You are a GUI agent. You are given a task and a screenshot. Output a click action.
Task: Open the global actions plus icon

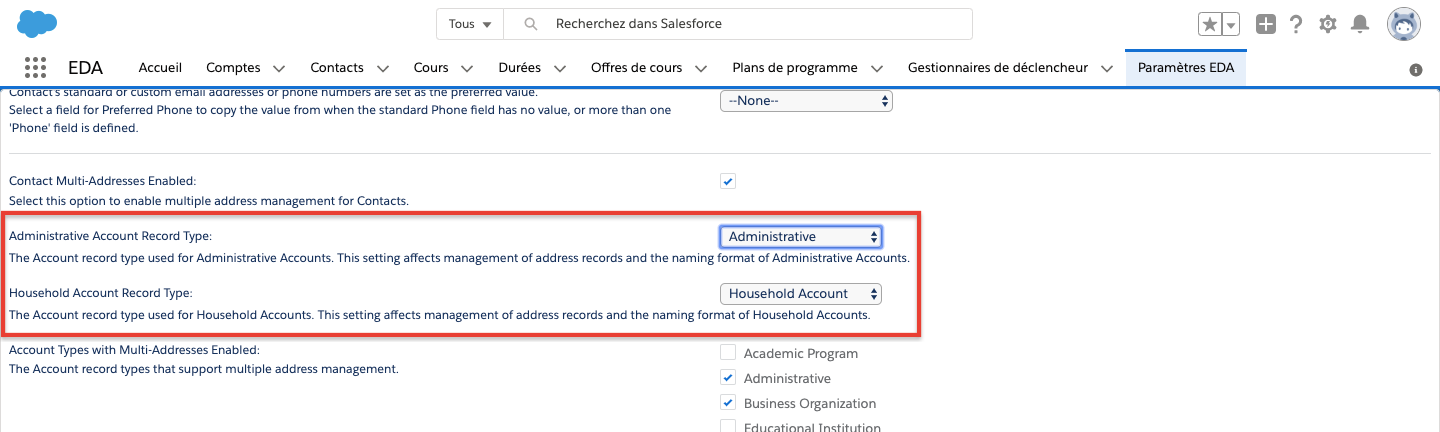click(1266, 24)
